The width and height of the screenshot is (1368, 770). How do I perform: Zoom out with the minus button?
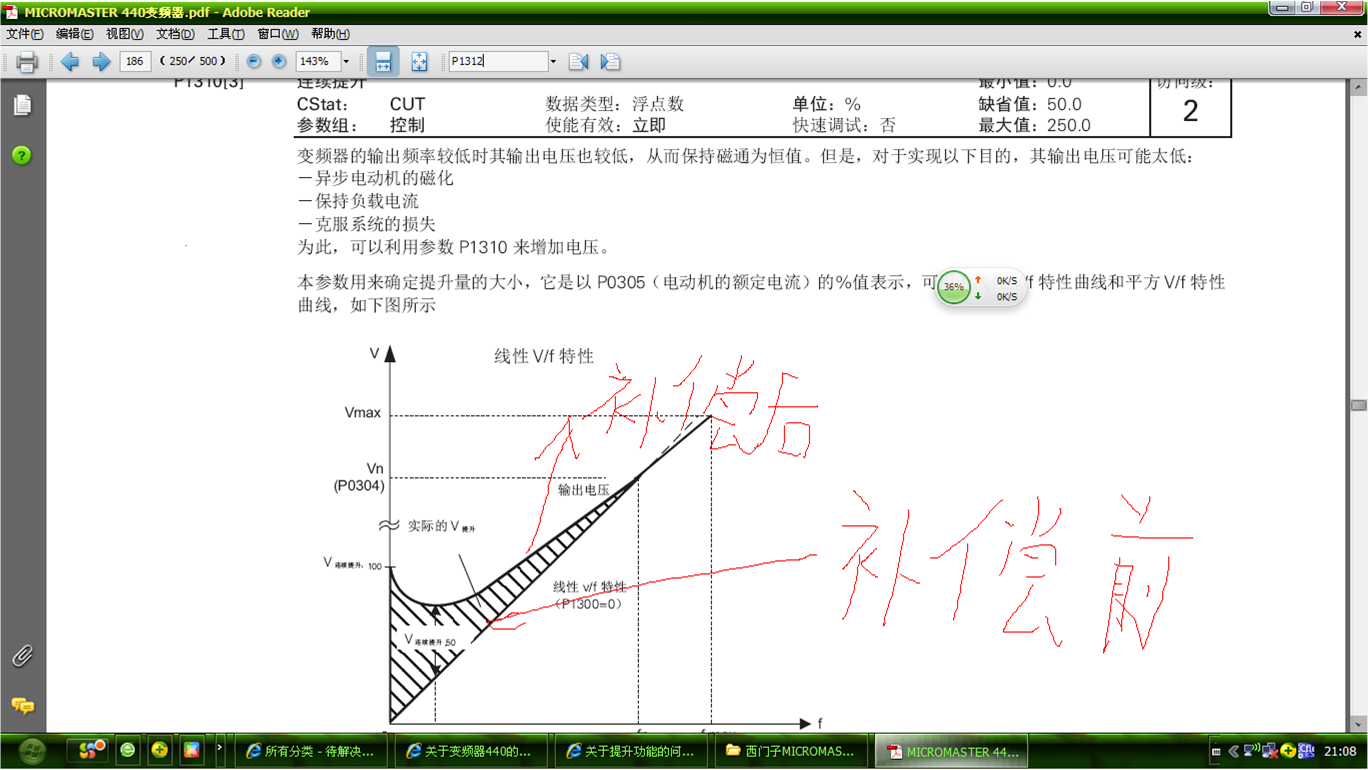254,62
